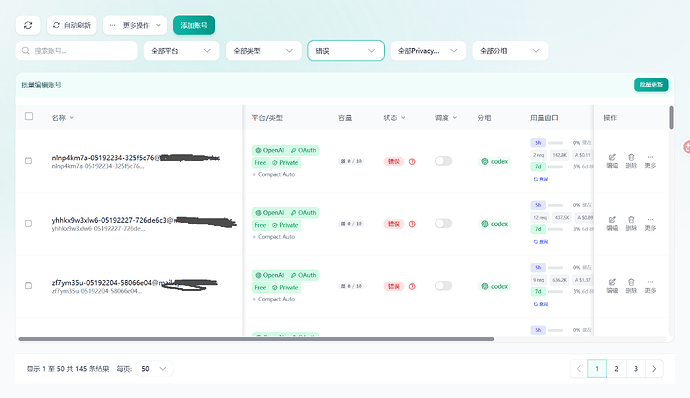Click the refresh icon button

pyautogui.click(x=28, y=25)
